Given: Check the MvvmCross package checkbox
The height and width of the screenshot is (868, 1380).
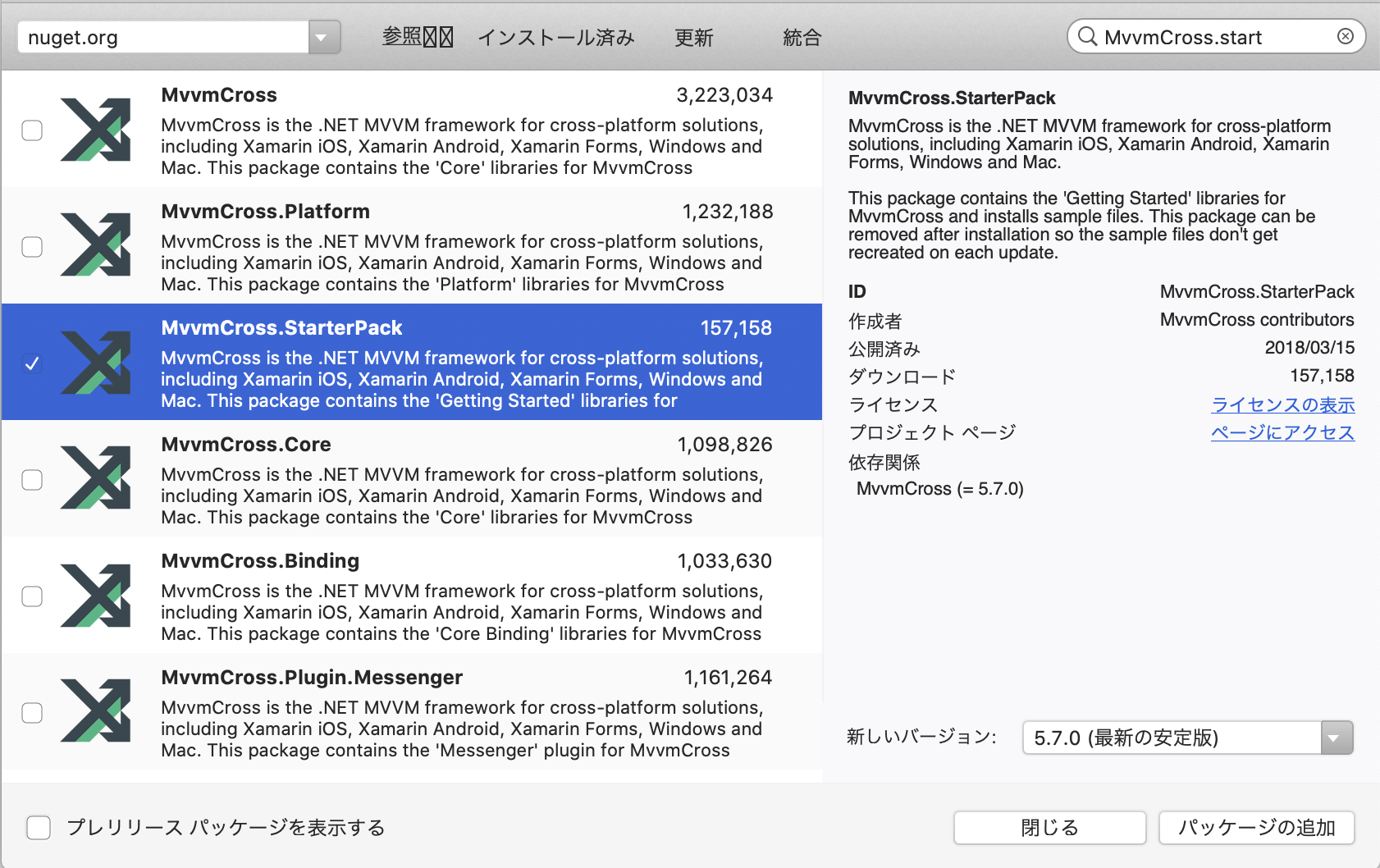Looking at the screenshot, I should point(32,130).
